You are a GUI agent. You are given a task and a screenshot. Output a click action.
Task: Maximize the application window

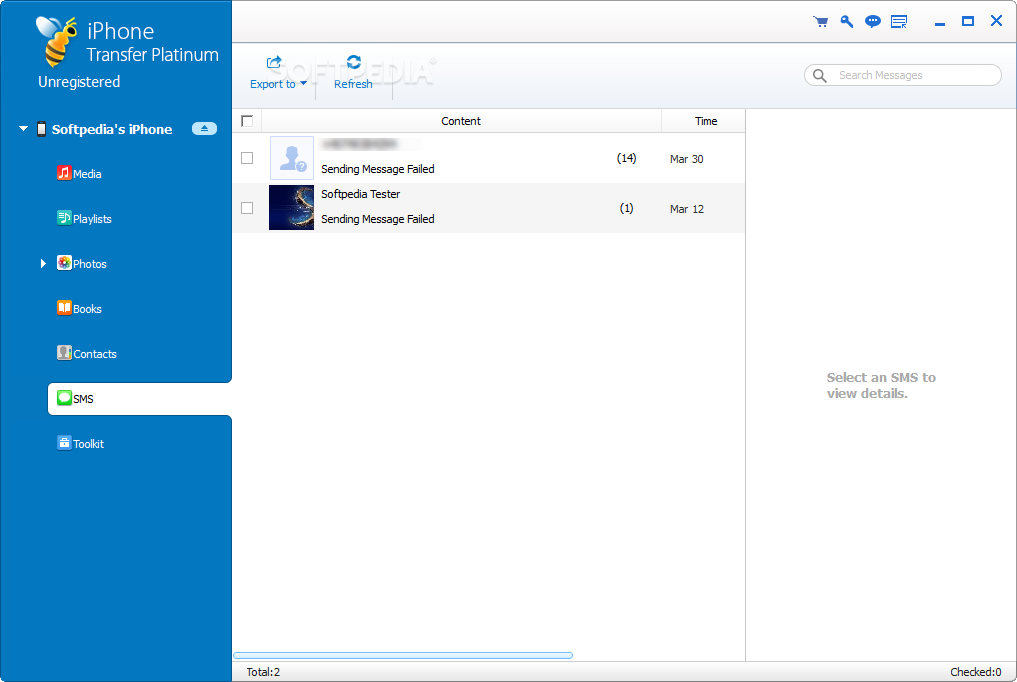968,21
